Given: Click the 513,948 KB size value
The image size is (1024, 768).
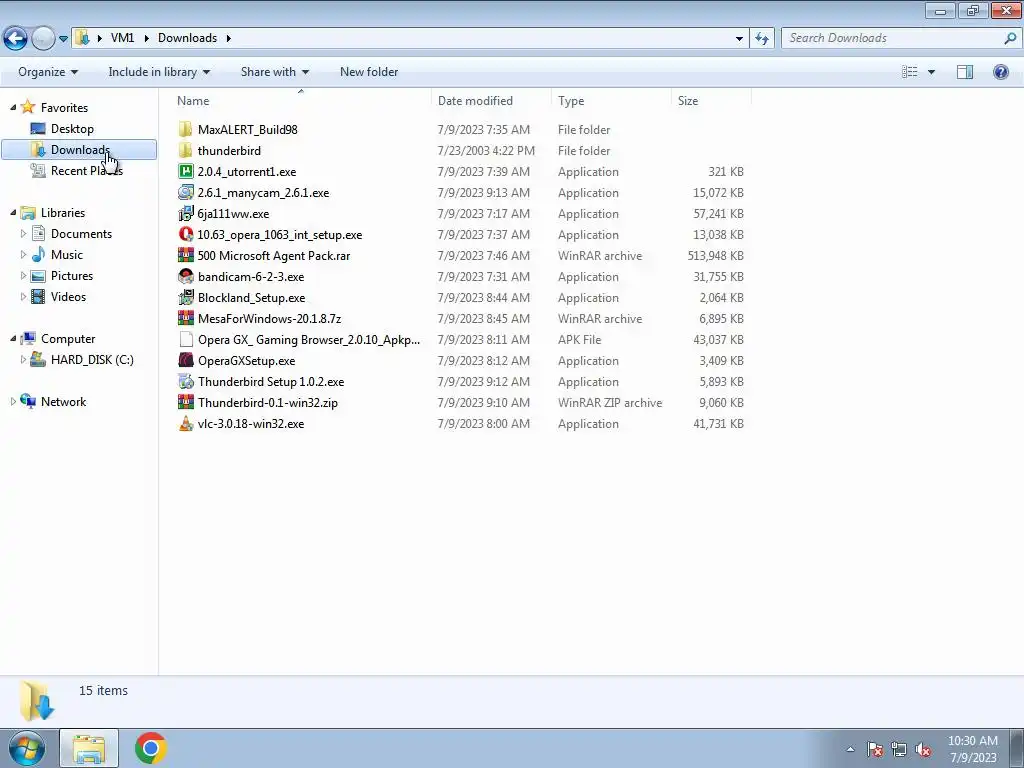Looking at the screenshot, I should (x=715, y=255).
